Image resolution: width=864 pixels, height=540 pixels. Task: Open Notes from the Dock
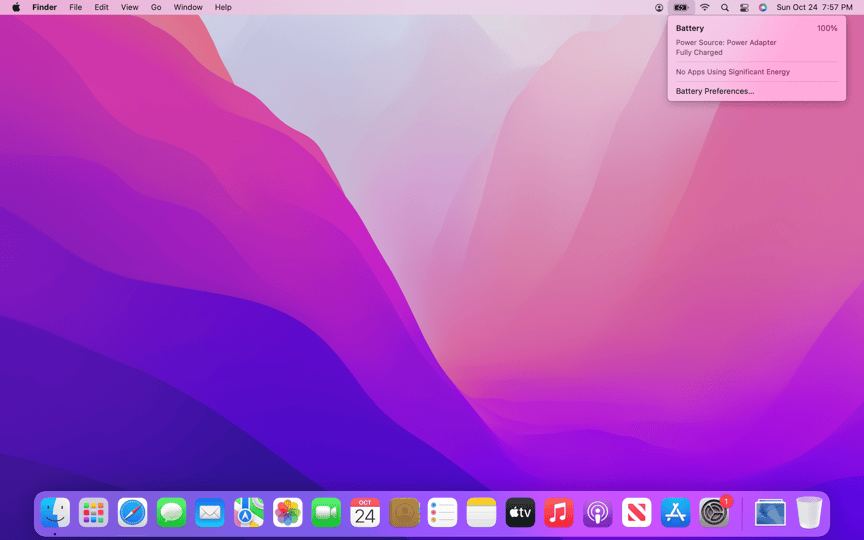[x=481, y=513]
